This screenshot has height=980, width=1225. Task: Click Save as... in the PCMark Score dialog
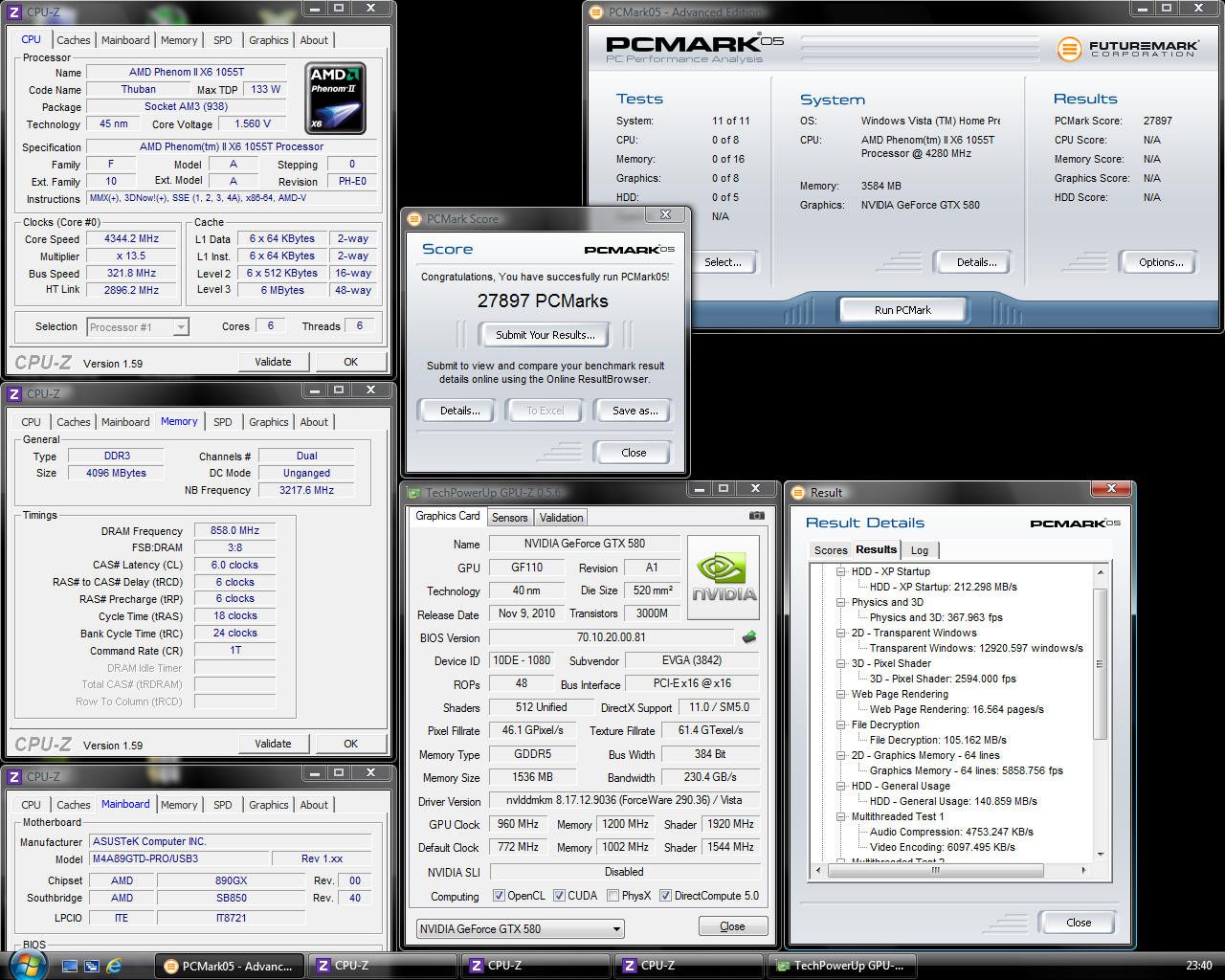pos(635,411)
